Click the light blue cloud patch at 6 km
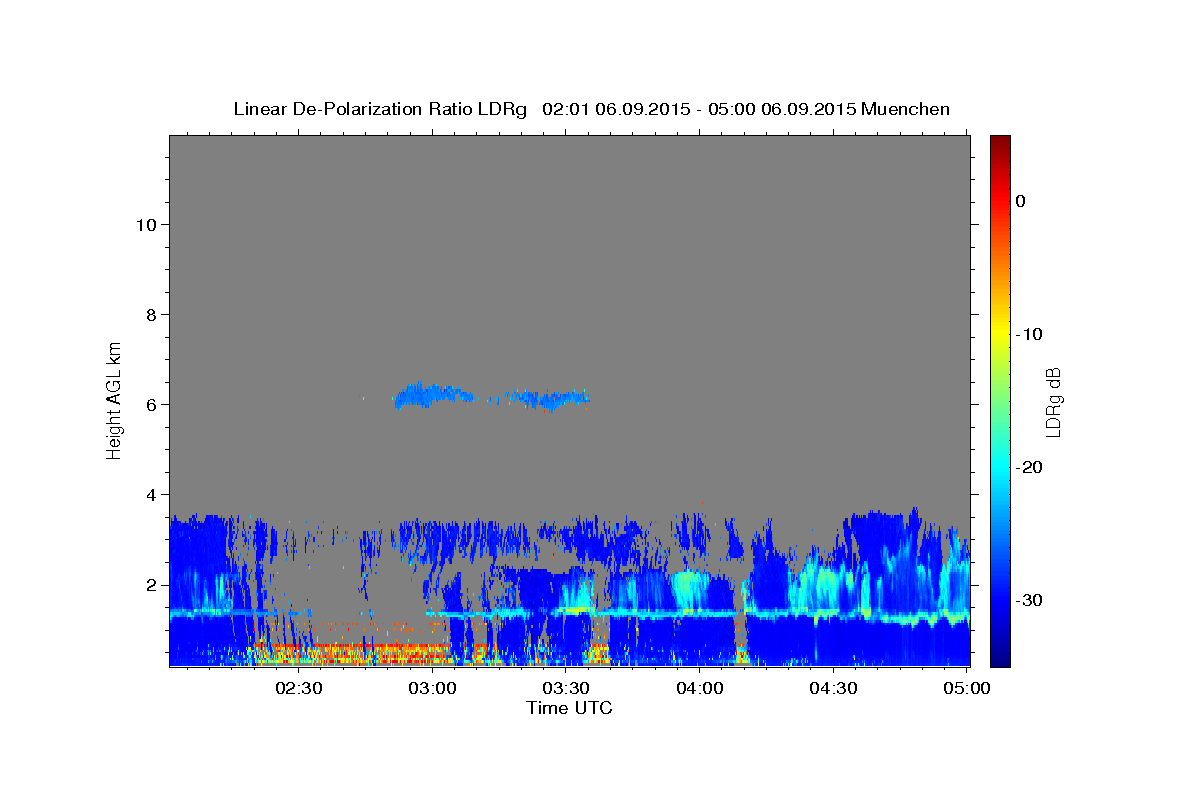 (432, 395)
